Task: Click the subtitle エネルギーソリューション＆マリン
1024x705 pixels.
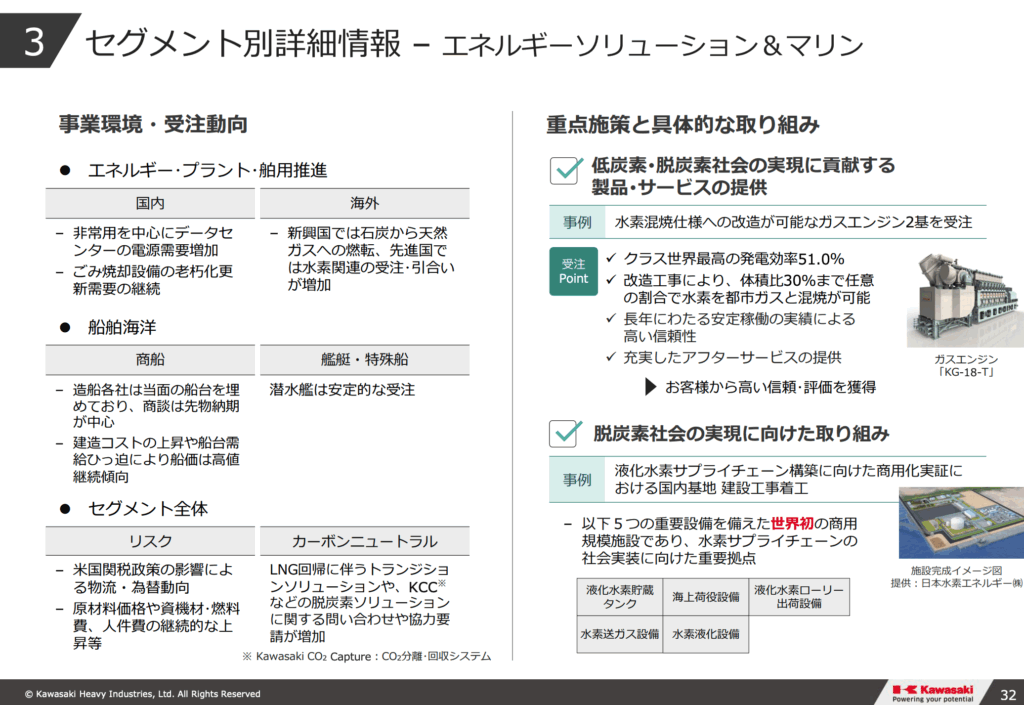Action: (653, 45)
